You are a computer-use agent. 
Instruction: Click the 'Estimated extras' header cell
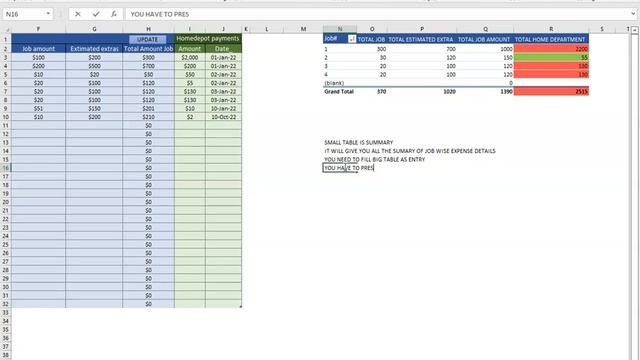point(94,49)
